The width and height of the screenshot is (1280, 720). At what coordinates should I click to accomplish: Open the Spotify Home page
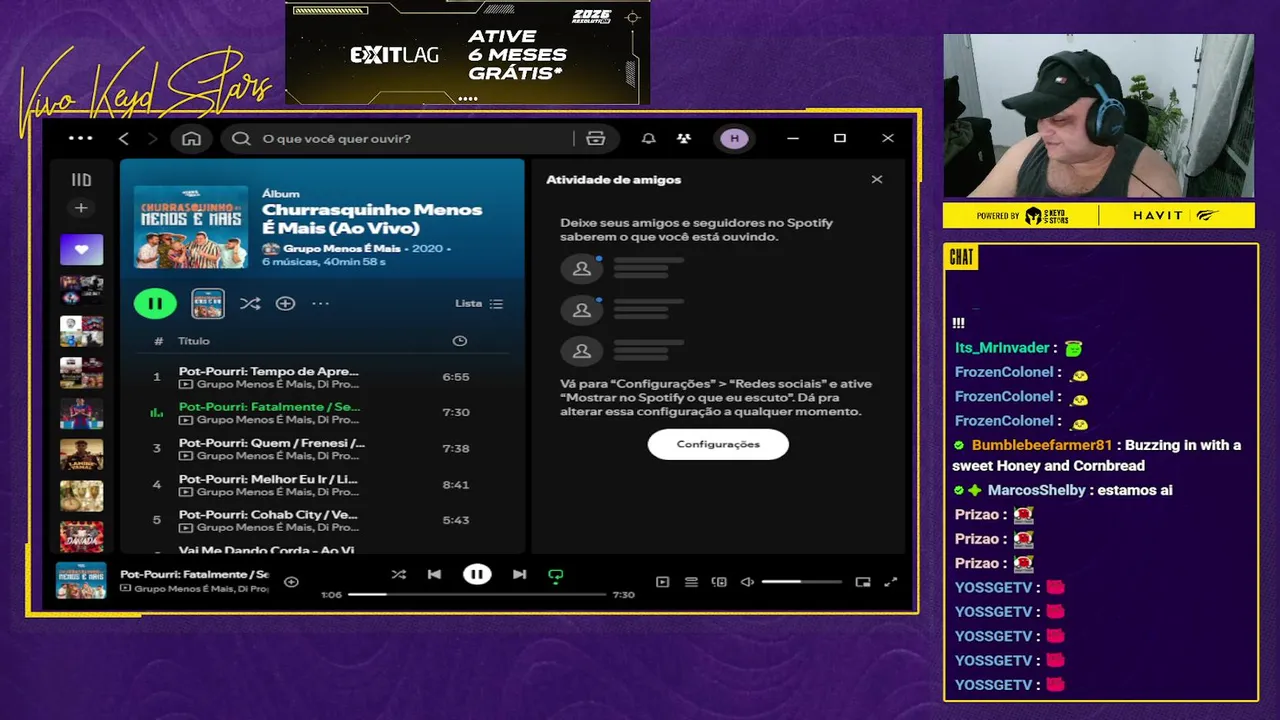[x=191, y=138]
